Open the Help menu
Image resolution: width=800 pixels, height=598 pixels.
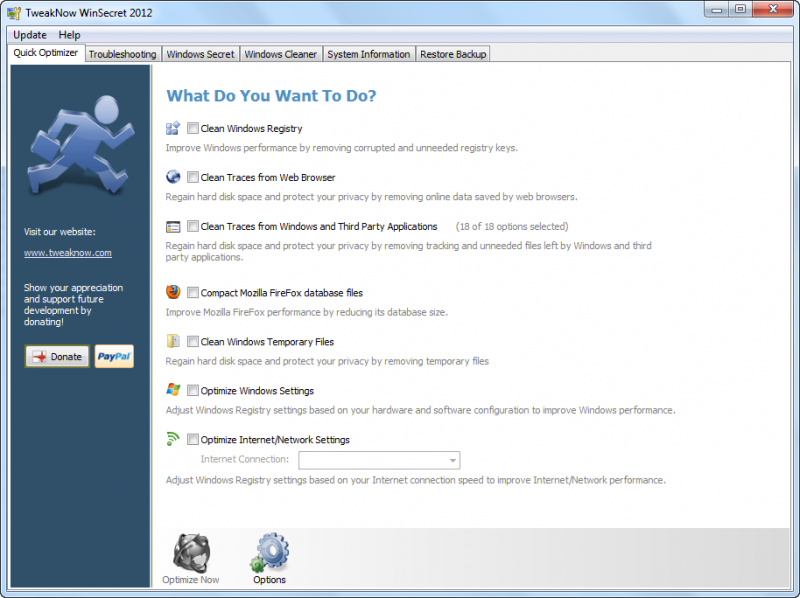[x=69, y=35]
